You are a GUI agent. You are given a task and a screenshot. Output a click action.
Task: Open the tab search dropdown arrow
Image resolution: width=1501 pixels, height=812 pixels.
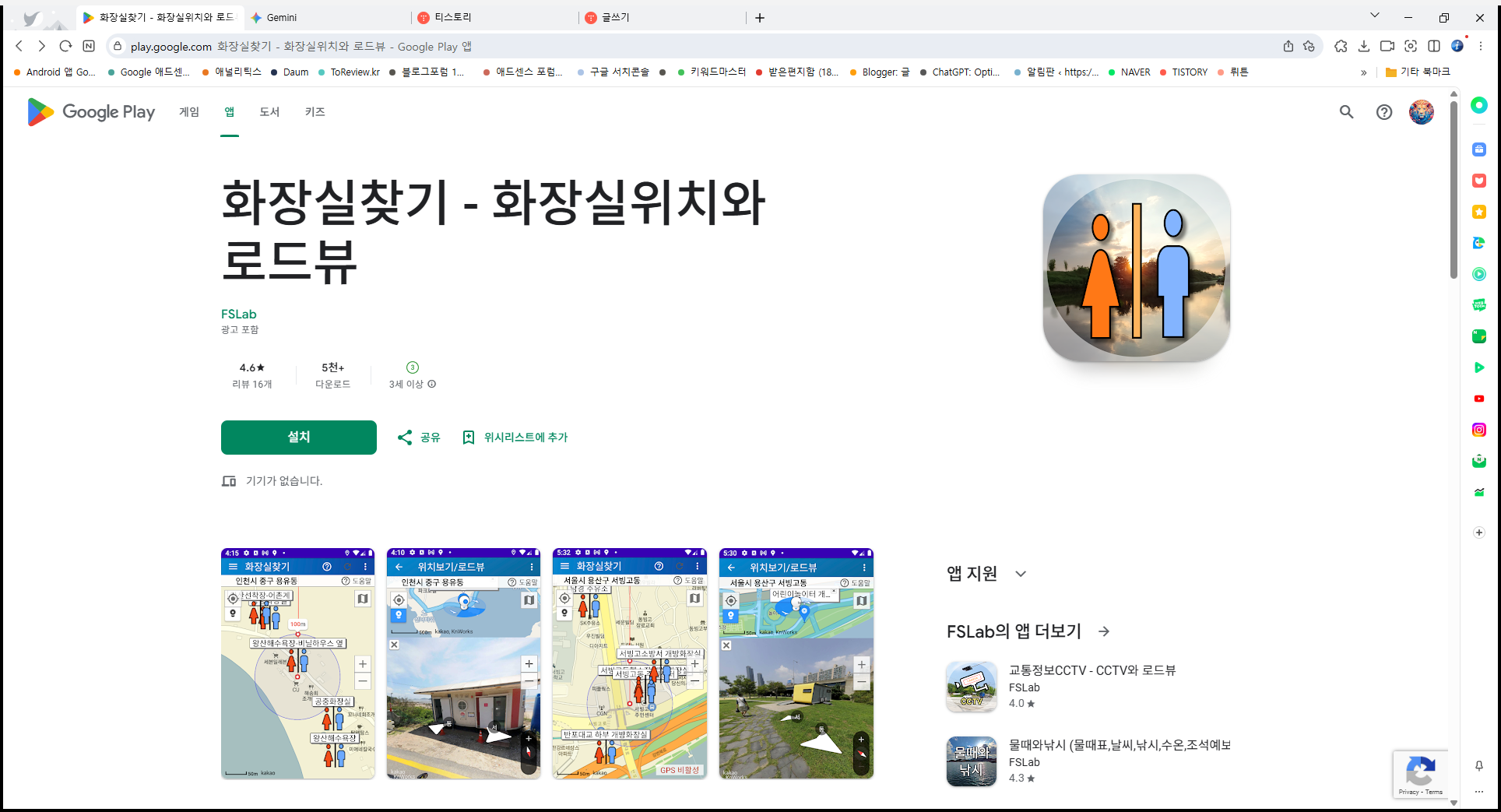click(x=1375, y=15)
